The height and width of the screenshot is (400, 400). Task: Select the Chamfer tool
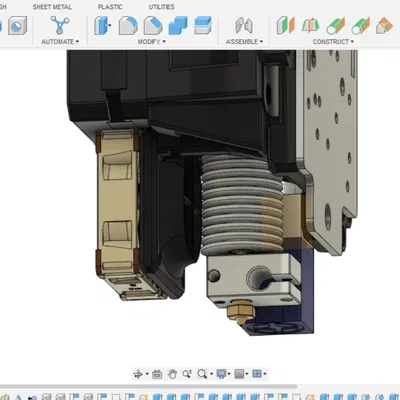click(153, 26)
